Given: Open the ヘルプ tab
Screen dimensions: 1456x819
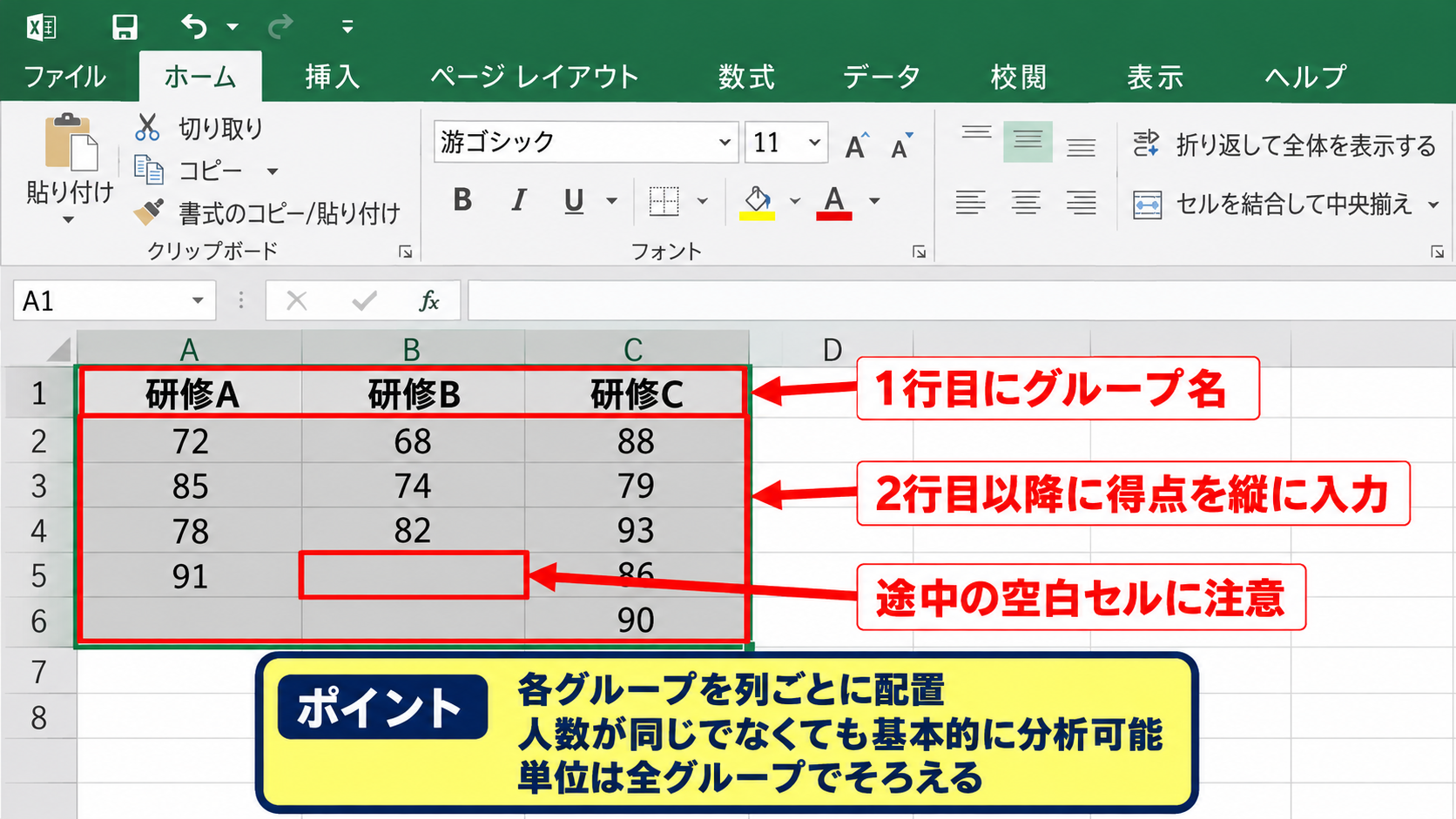Looking at the screenshot, I should click(x=1305, y=77).
